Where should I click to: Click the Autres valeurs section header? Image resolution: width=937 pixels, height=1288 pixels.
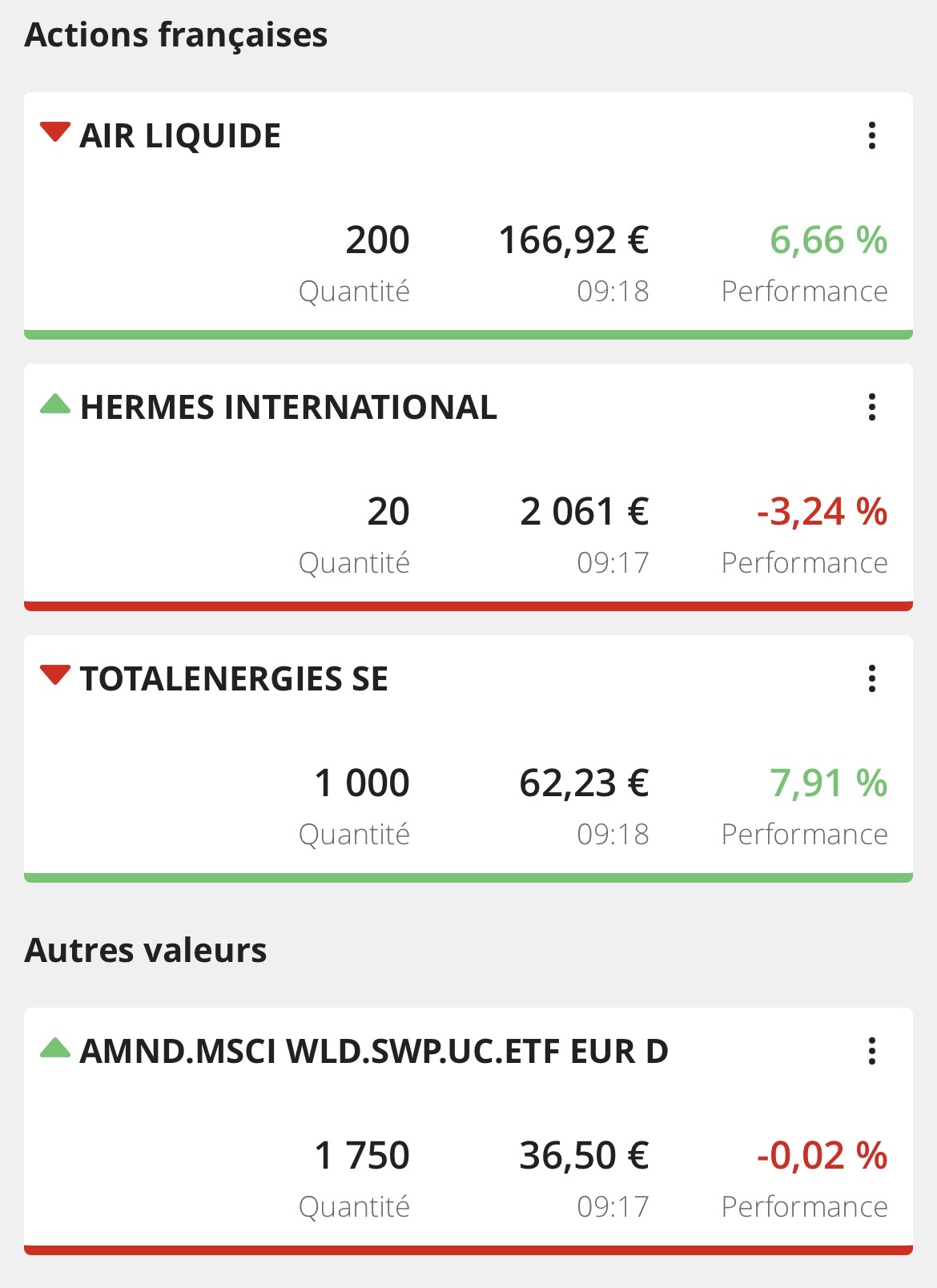[146, 951]
